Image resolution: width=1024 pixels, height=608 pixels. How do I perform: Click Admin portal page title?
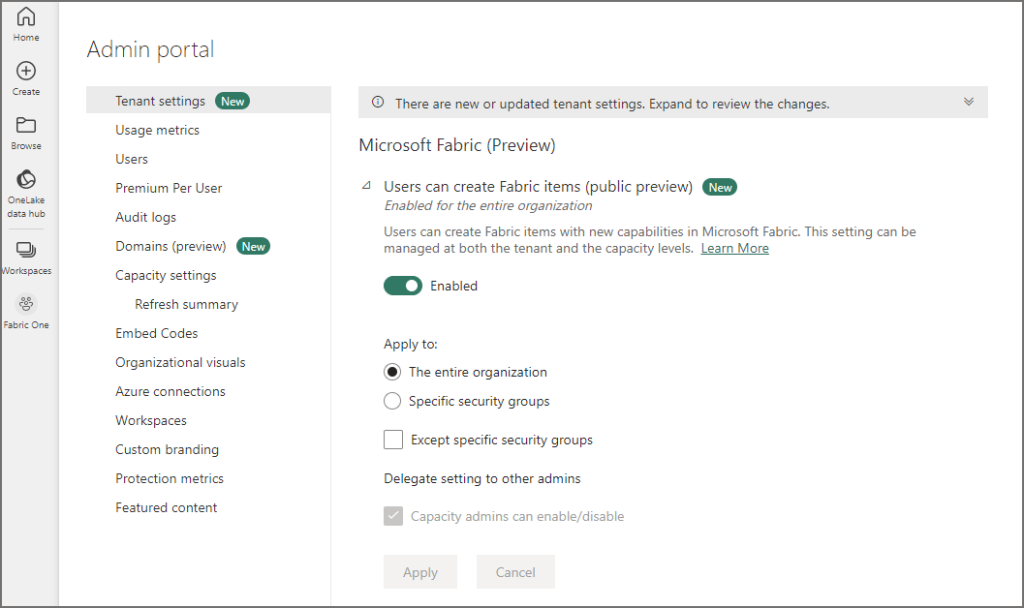(x=150, y=49)
